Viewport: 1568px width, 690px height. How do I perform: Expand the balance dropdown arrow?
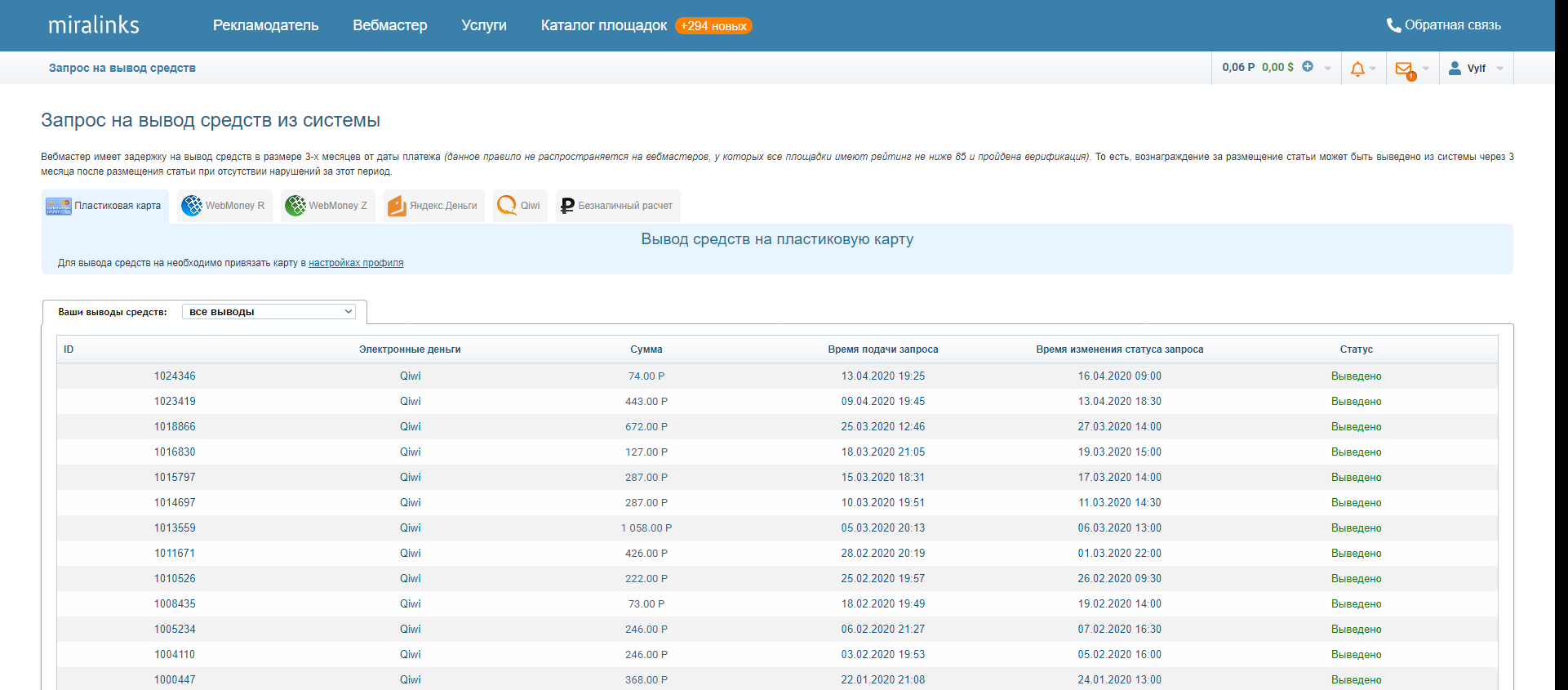click(1327, 69)
